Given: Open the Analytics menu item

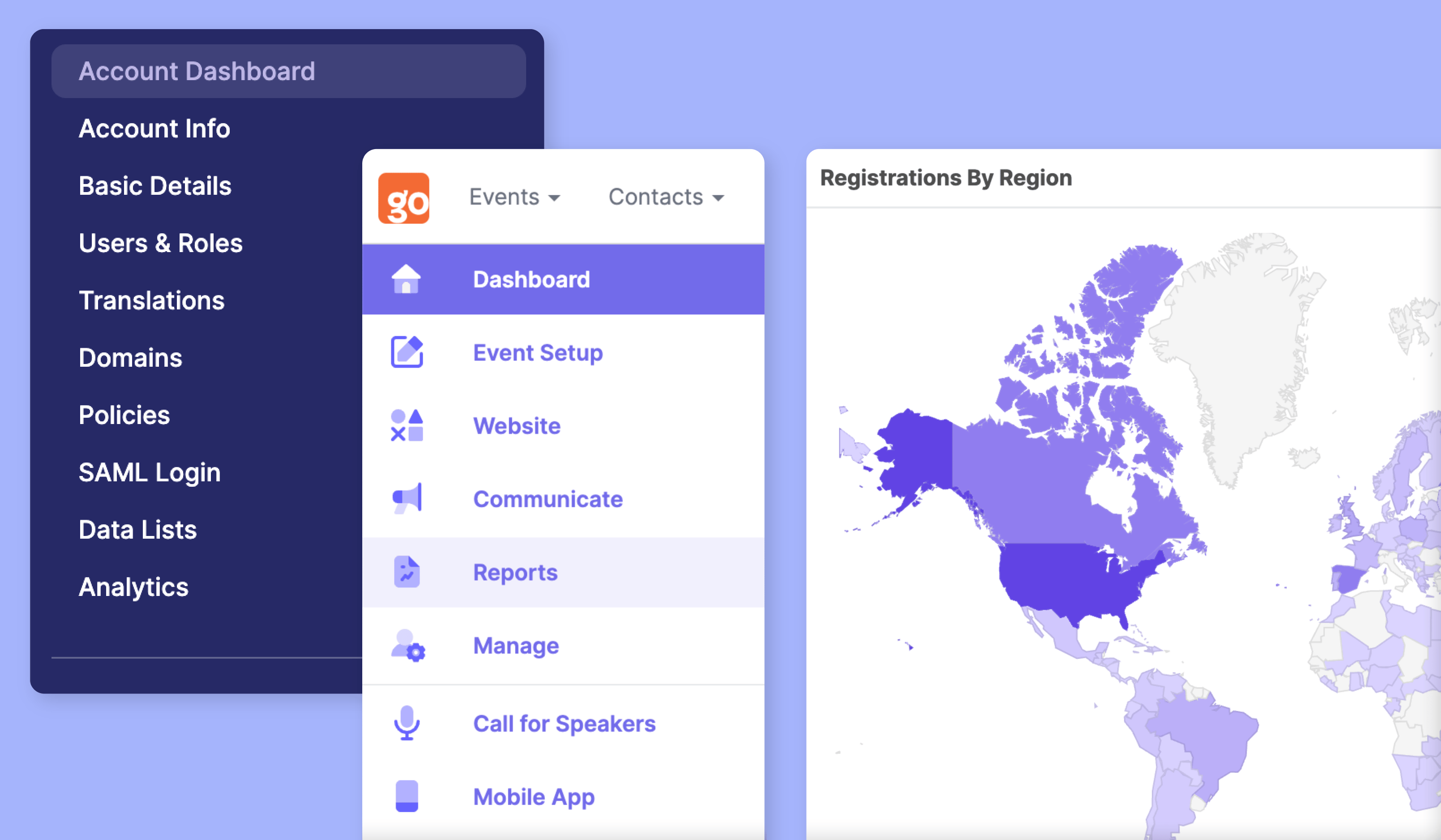Looking at the screenshot, I should click(133, 587).
